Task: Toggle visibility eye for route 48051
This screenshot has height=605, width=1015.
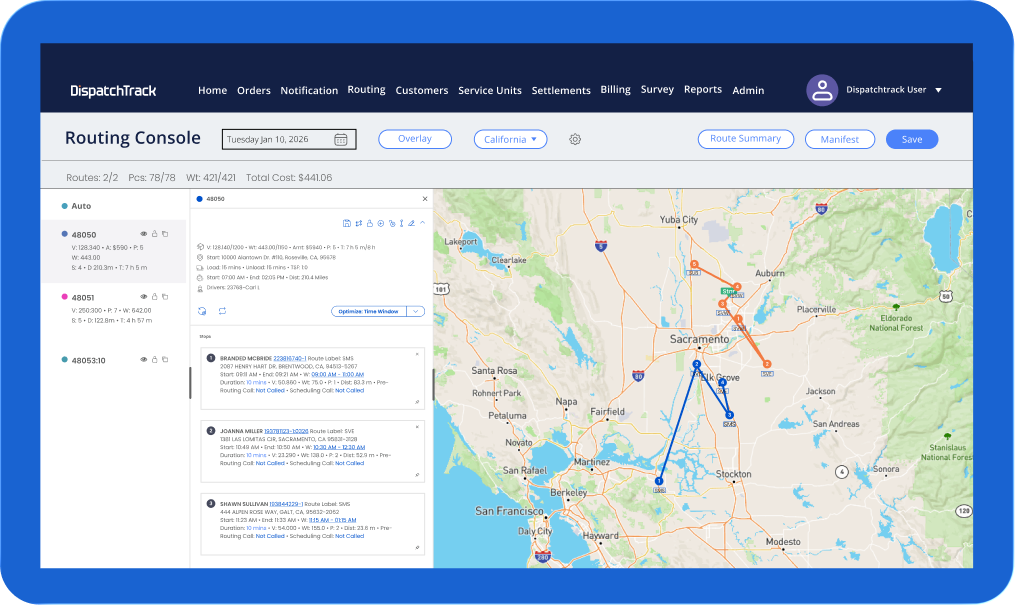Action: (144, 297)
